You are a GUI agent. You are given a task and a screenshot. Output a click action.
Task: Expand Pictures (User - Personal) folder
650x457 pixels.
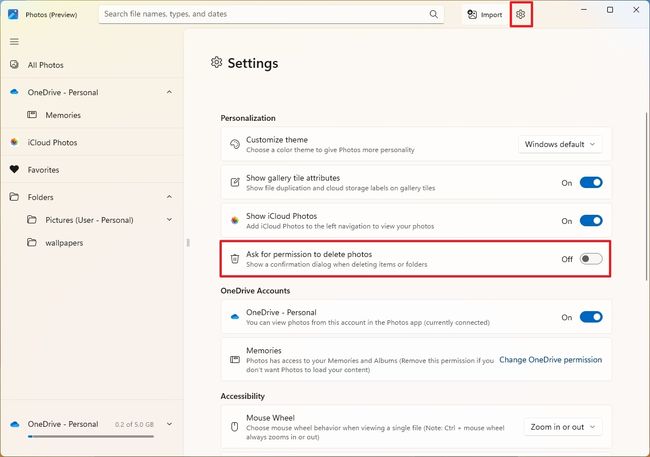[x=169, y=220]
